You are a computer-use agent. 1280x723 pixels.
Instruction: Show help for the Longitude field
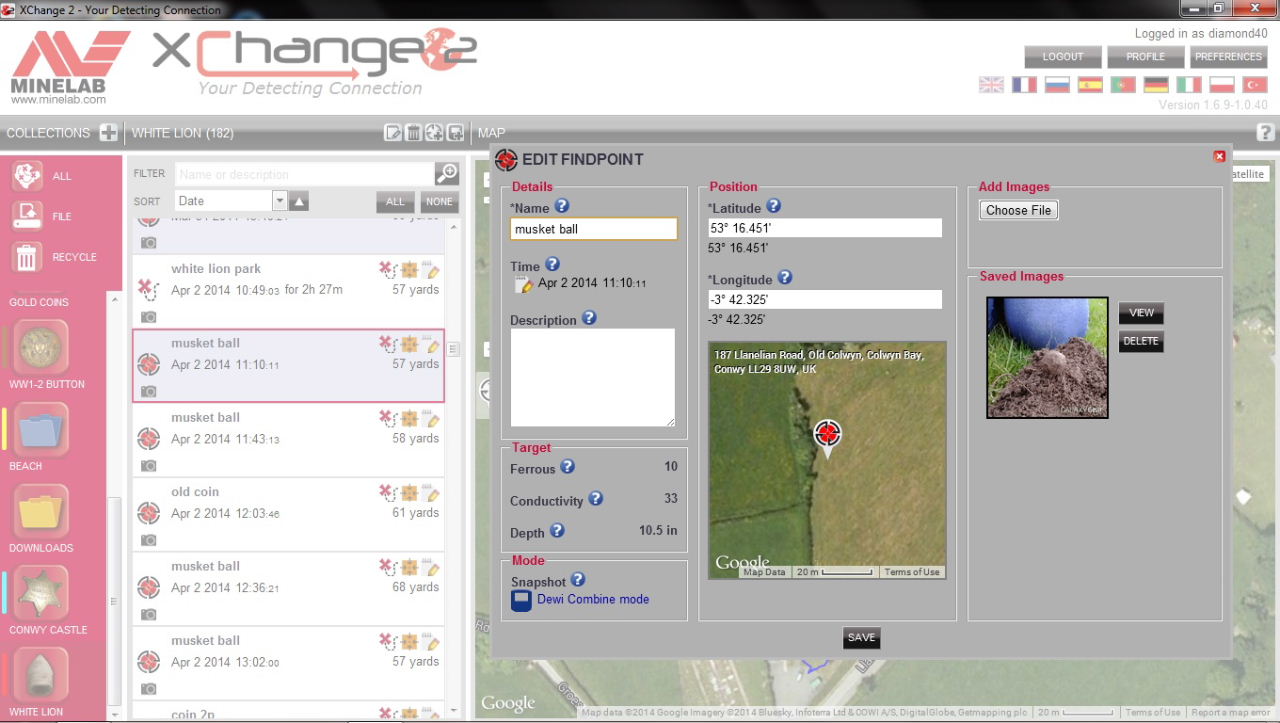tap(785, 278)
